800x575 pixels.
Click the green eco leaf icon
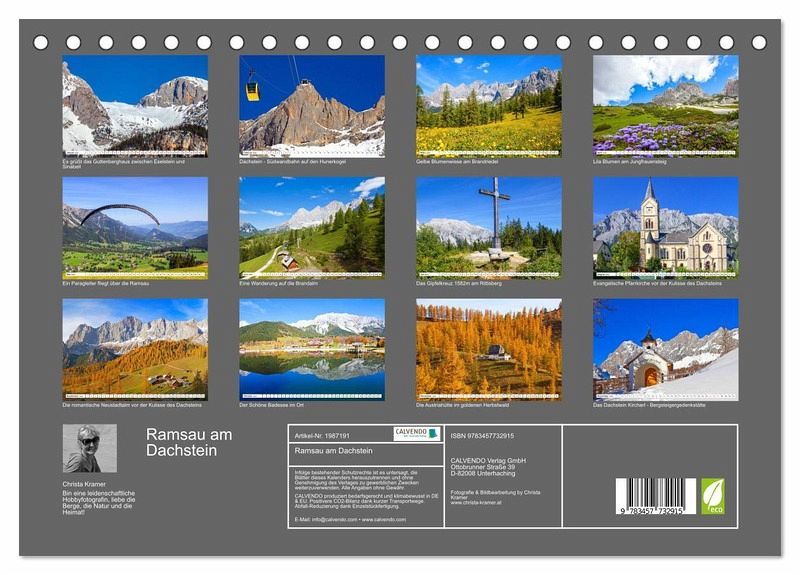point(713,496)
